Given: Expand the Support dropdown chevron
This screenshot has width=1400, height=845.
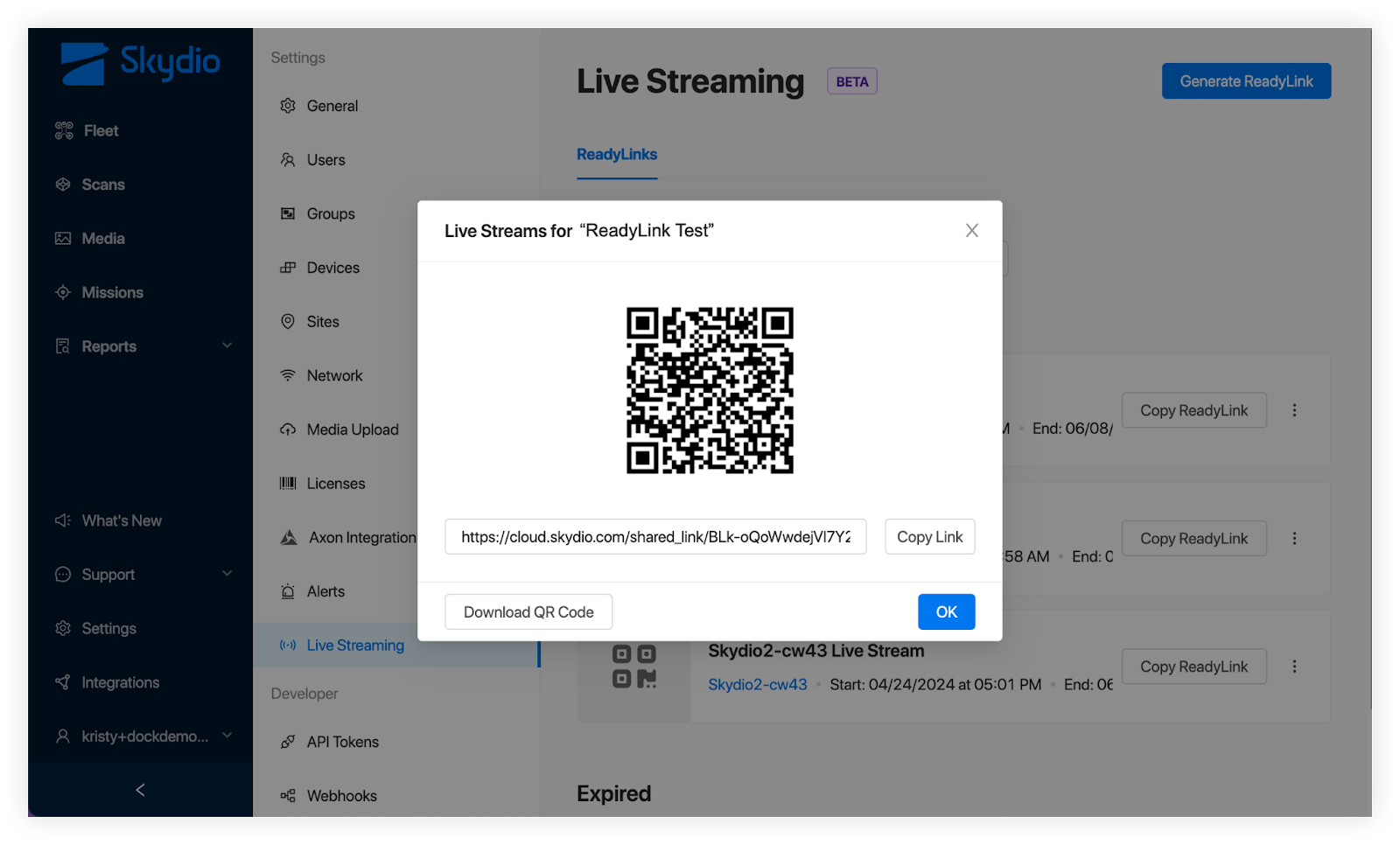Looking at the screenshot, I should tap(227, 574).
